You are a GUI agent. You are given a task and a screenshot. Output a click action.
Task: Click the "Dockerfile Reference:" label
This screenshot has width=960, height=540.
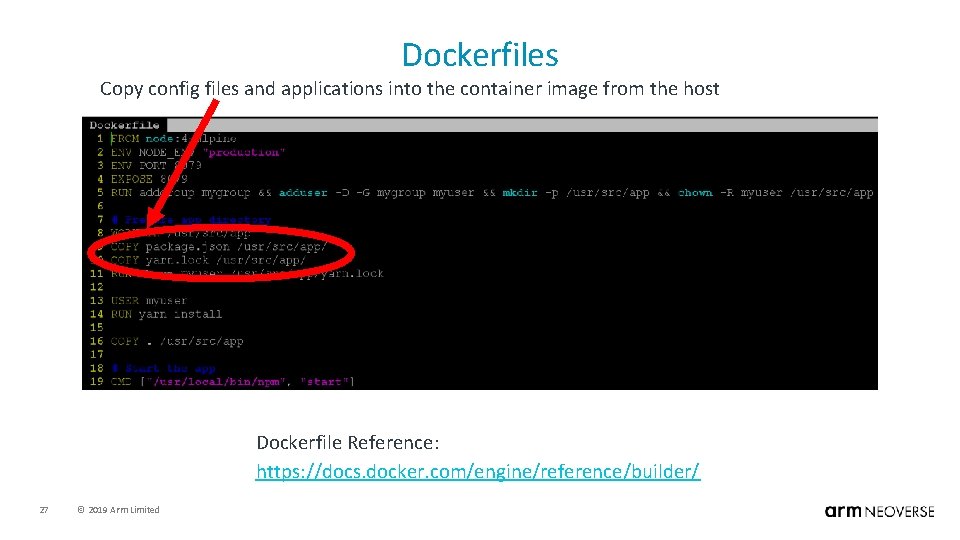(348, 442)
